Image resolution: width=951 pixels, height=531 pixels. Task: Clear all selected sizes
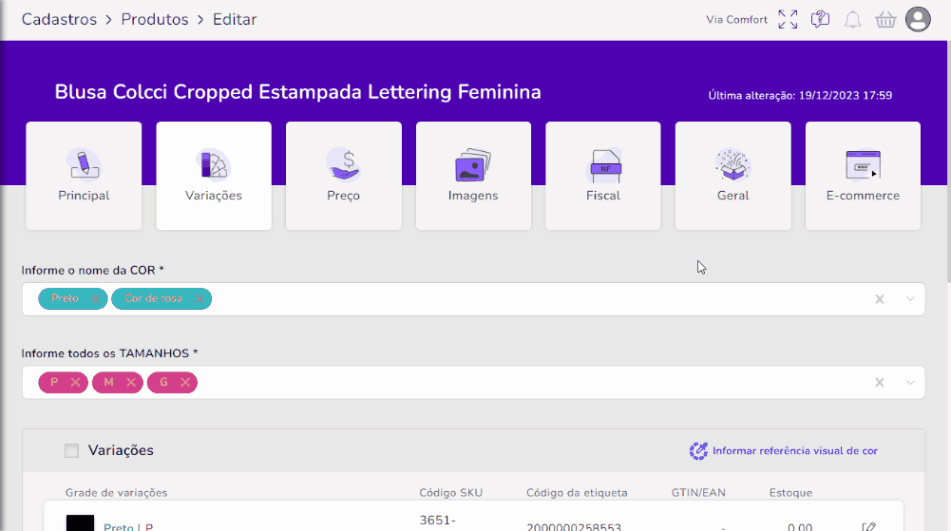pyautogui.click(x=879, y=382)
